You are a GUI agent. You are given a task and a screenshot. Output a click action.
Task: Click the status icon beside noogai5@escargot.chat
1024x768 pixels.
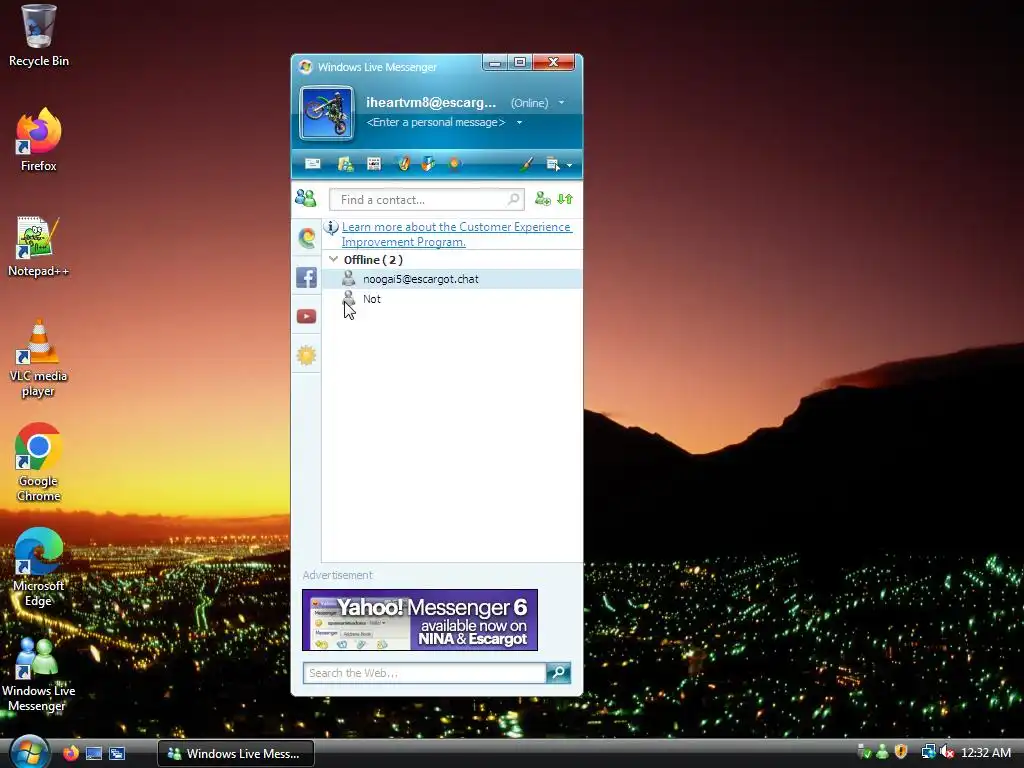[349, 279]
